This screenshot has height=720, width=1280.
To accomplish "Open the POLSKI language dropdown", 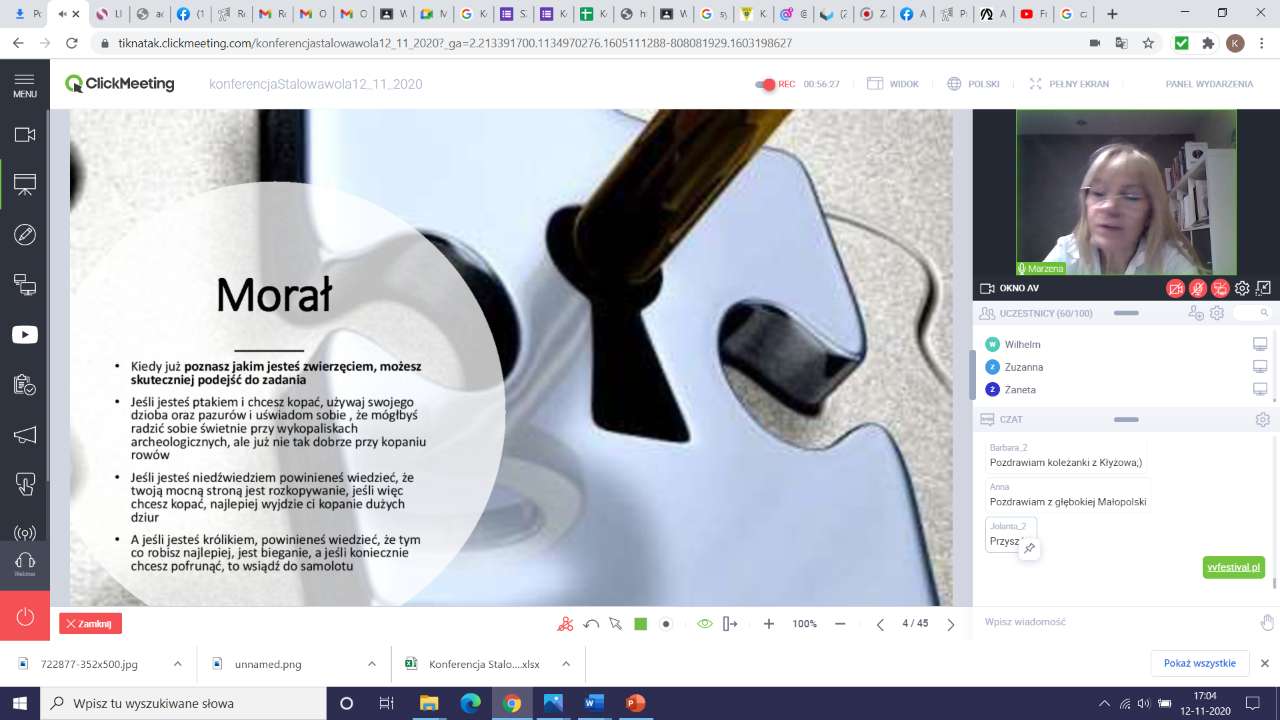I will tap(973, 84).
